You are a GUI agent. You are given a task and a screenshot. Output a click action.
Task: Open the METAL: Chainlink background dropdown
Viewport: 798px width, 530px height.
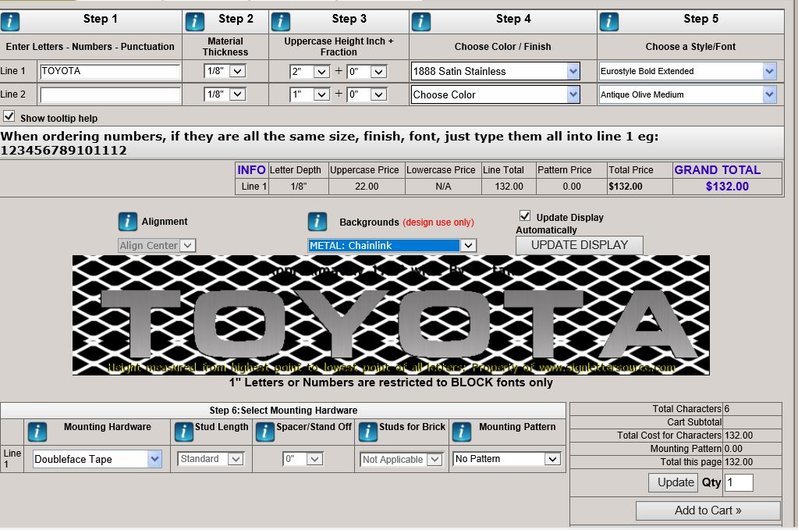pos(392,245)
